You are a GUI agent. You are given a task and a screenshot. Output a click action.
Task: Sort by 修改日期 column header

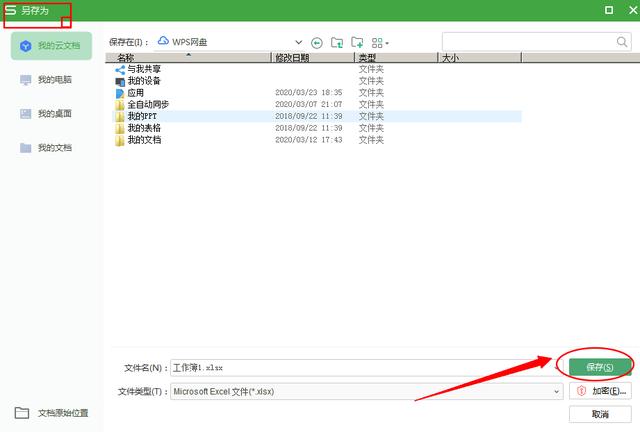[313, 58]
